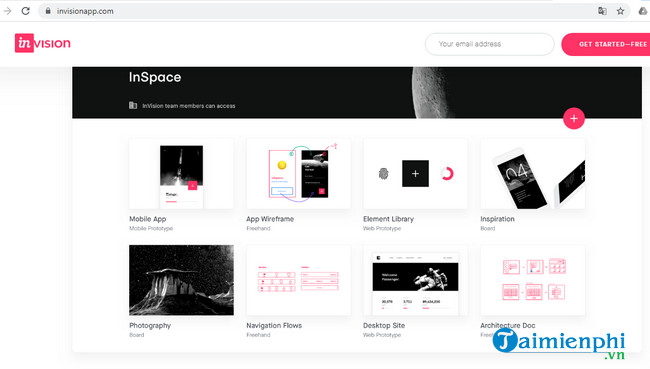Click the App Wireframe title
This screenshot has width=650, height=369.
pos(270,219)
